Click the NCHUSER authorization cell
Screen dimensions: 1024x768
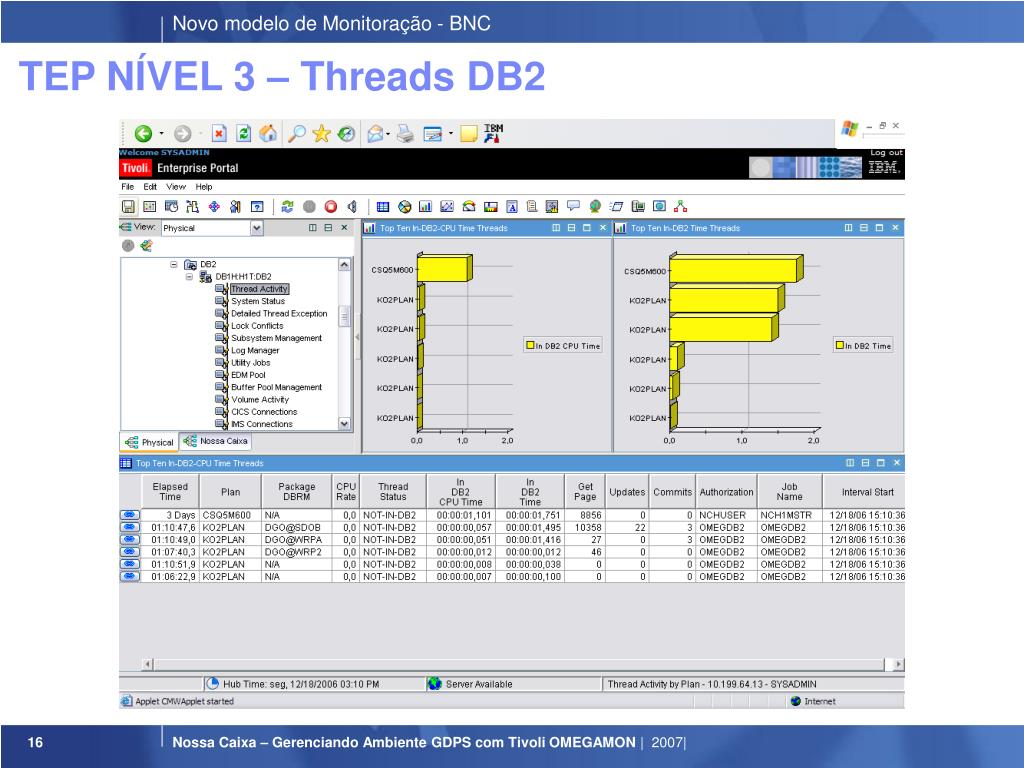point(726,515)
